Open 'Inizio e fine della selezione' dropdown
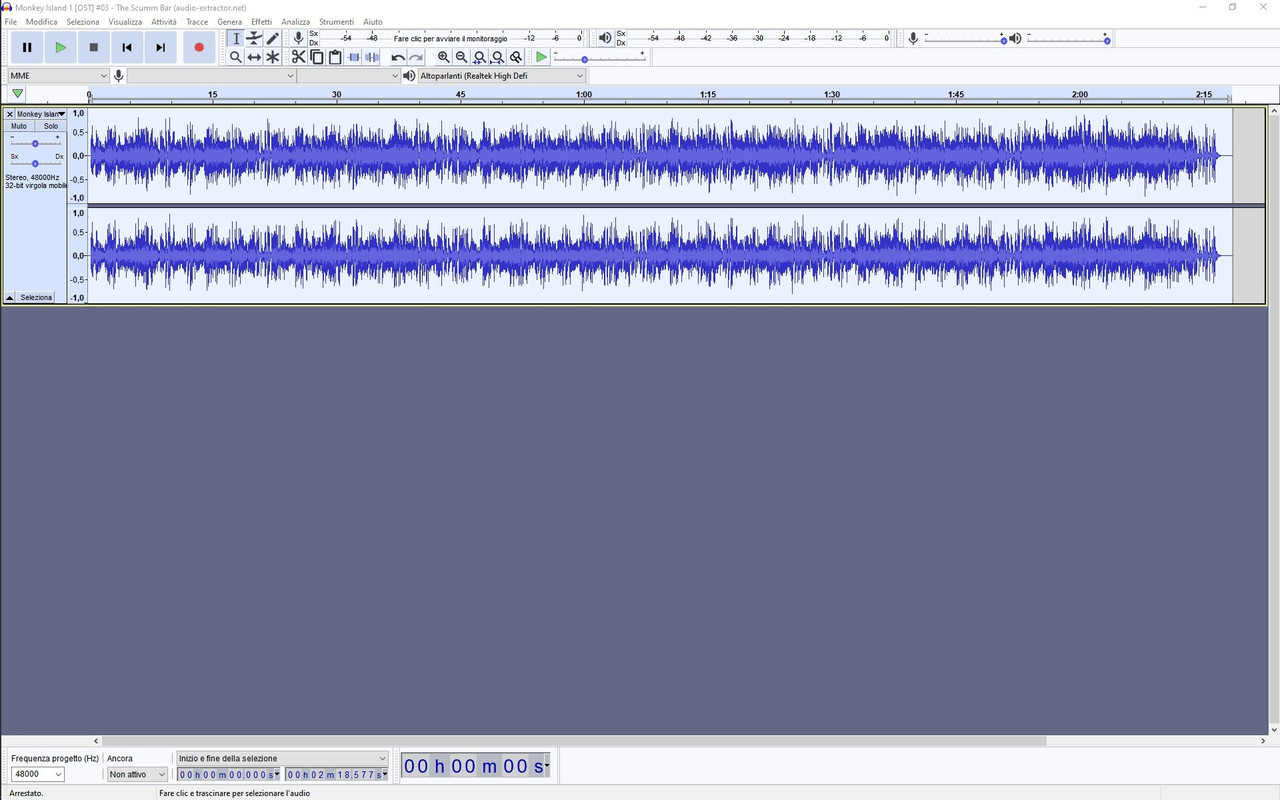The height and width of the screenshot is (800, 1280). pyautogui.click(x=283, y=758)
